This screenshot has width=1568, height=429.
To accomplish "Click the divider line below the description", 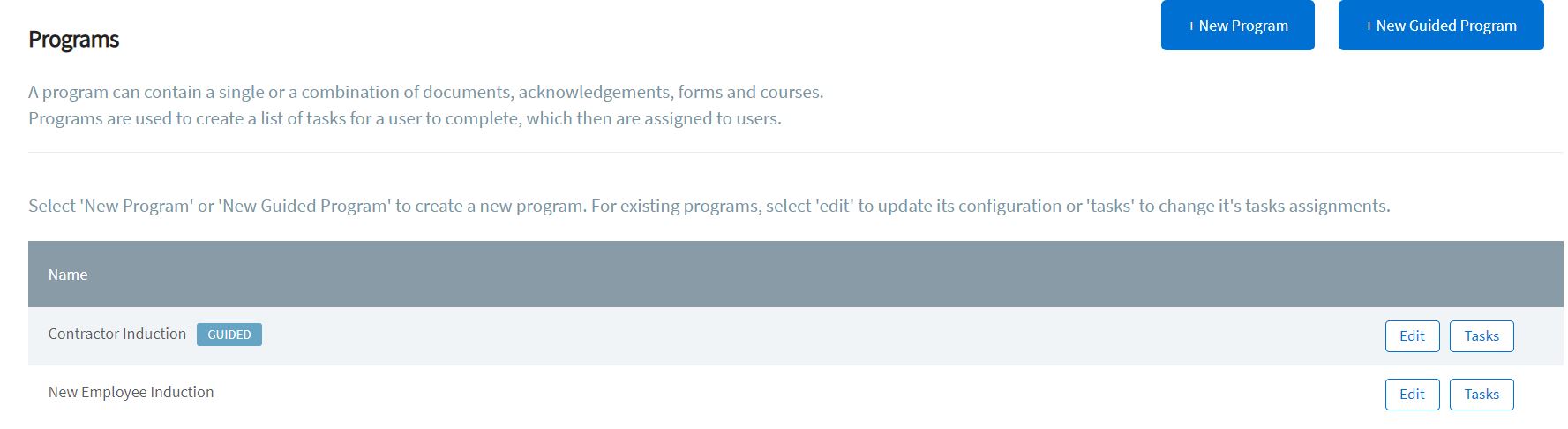I will click(x=794, y=152).
